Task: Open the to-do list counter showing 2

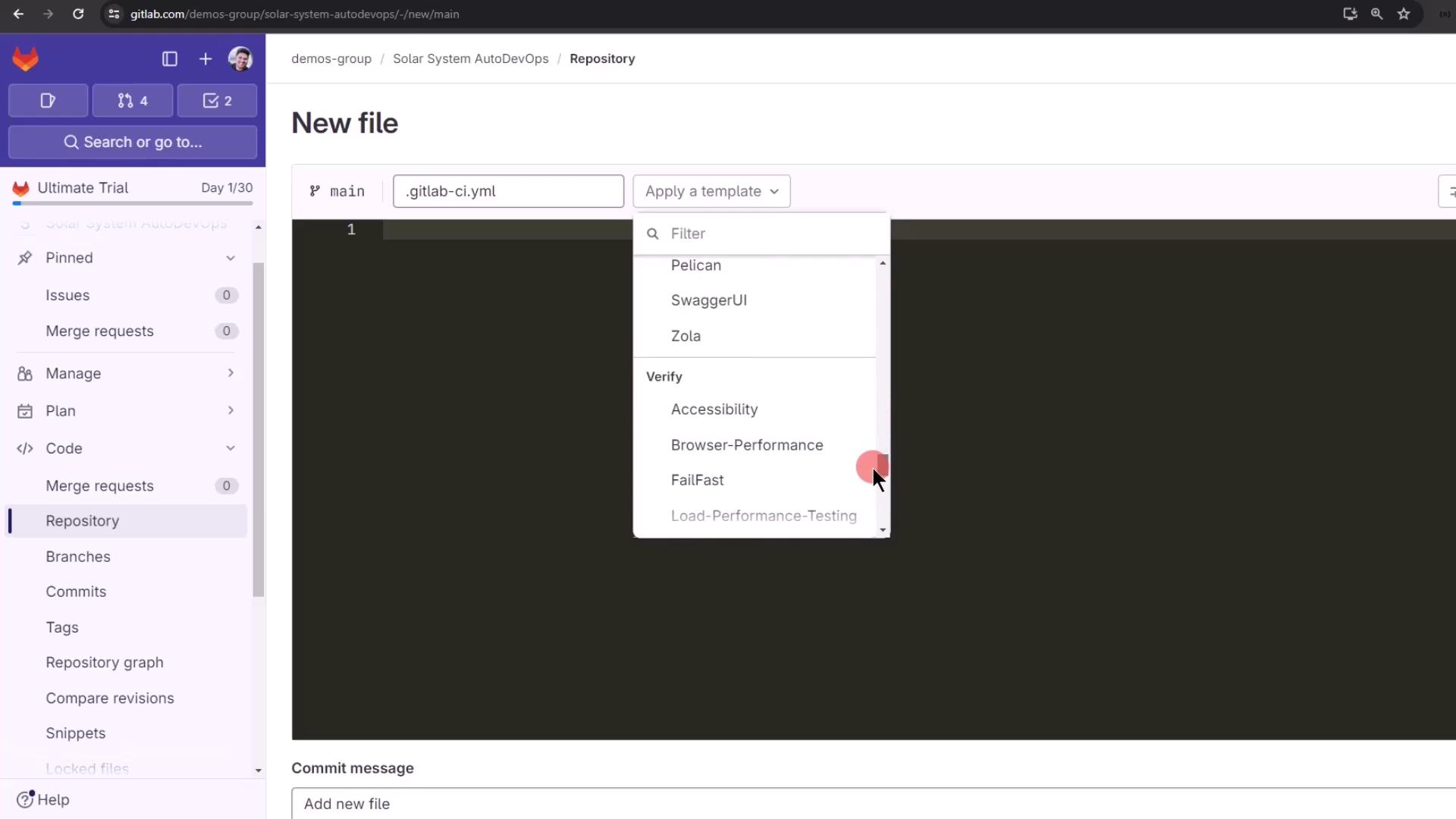Action: pyautogui.click(x=217, y=101)
